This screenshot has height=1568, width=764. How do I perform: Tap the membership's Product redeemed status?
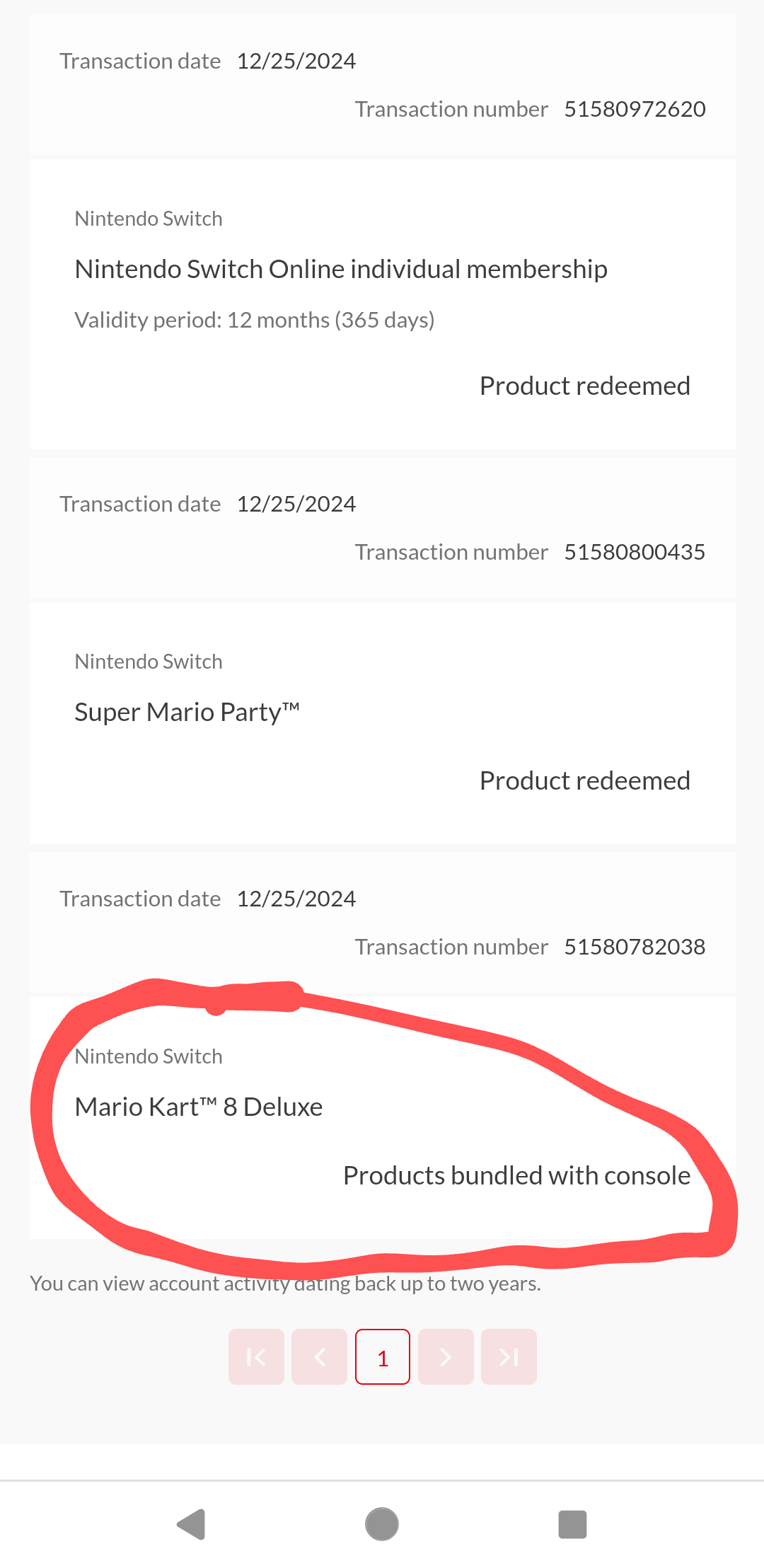pyautogui.click(x=584, y=386)
